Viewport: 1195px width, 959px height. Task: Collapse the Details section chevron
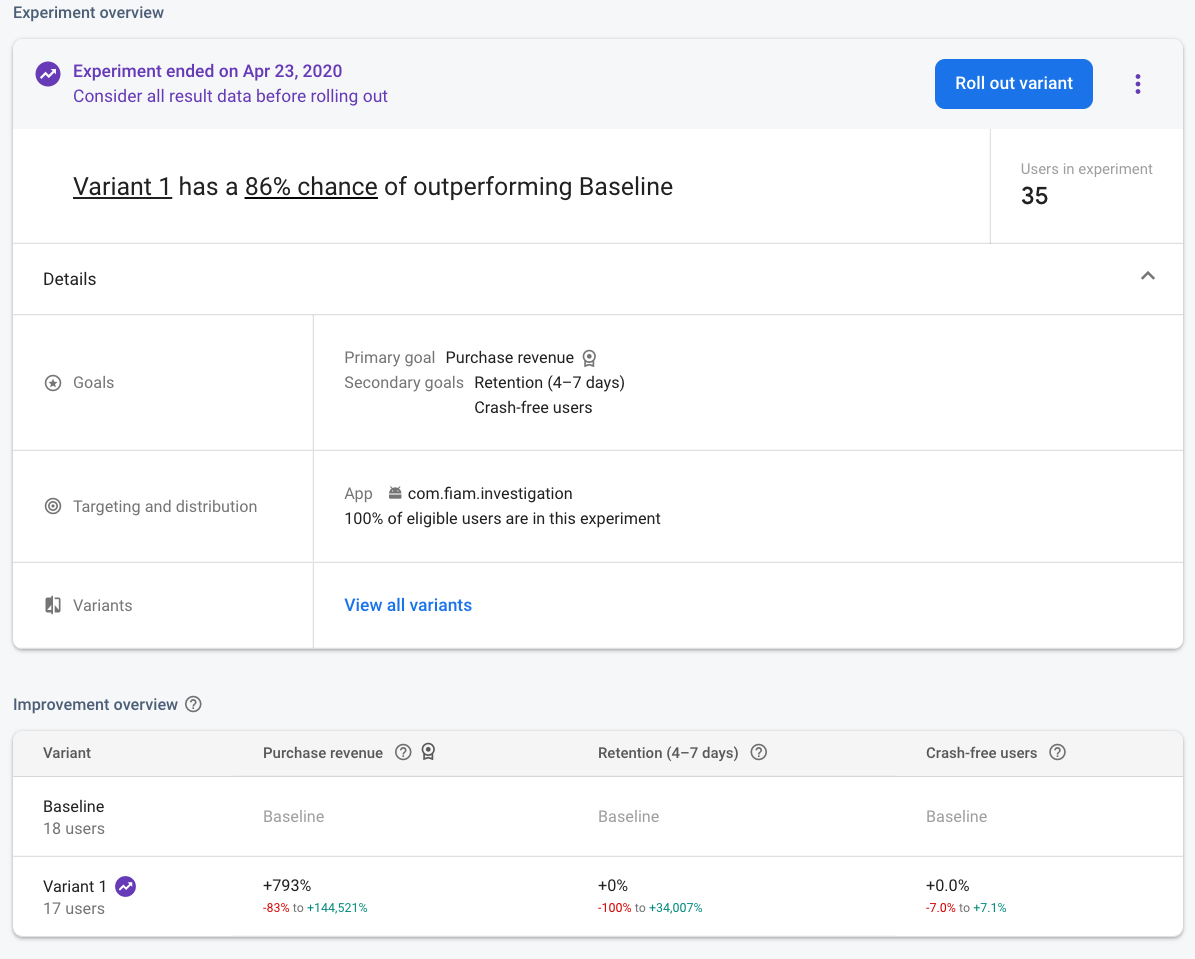1147,277
